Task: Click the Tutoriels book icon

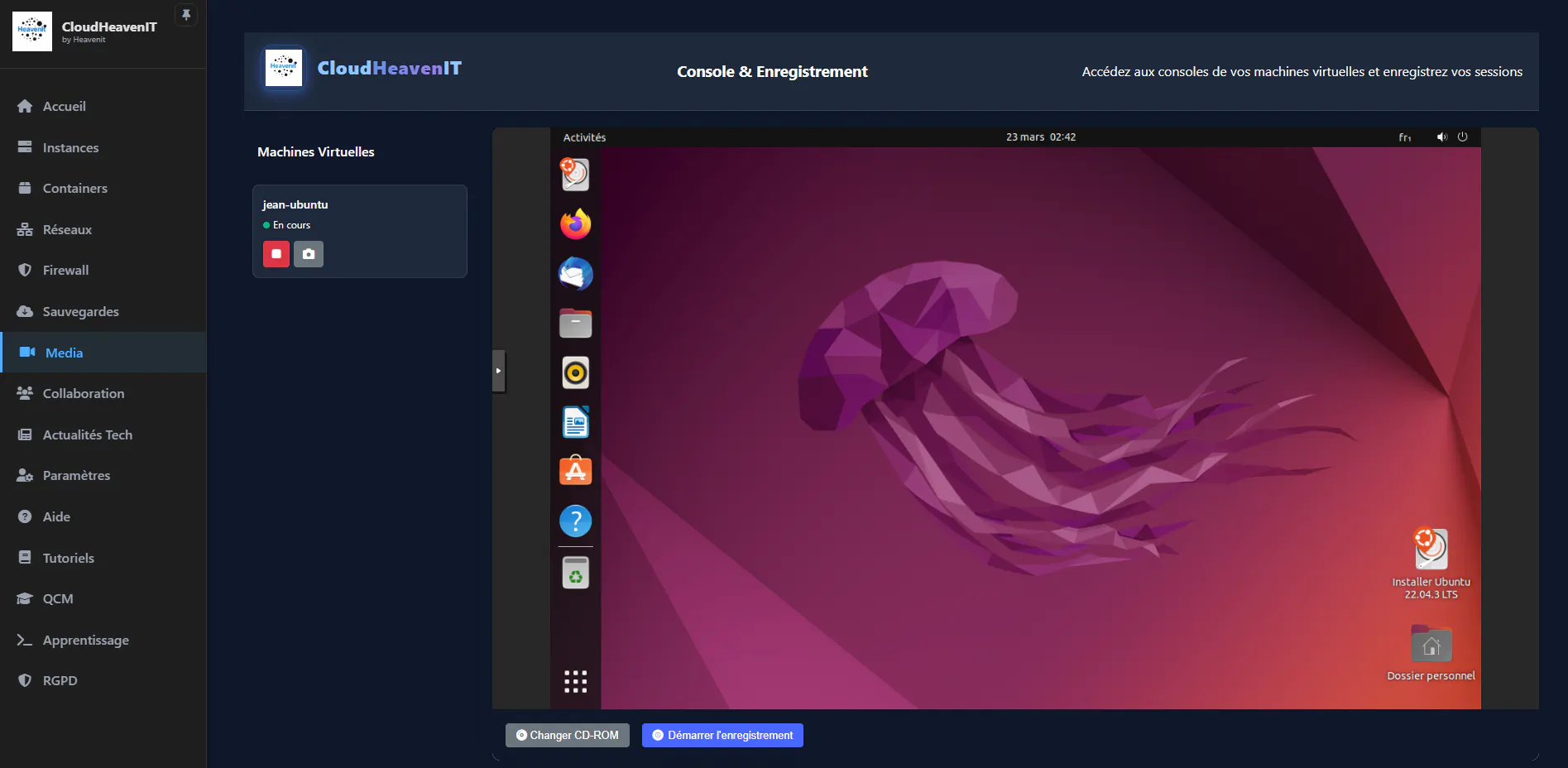Action: pyautogui.click(x=25, y=558)
